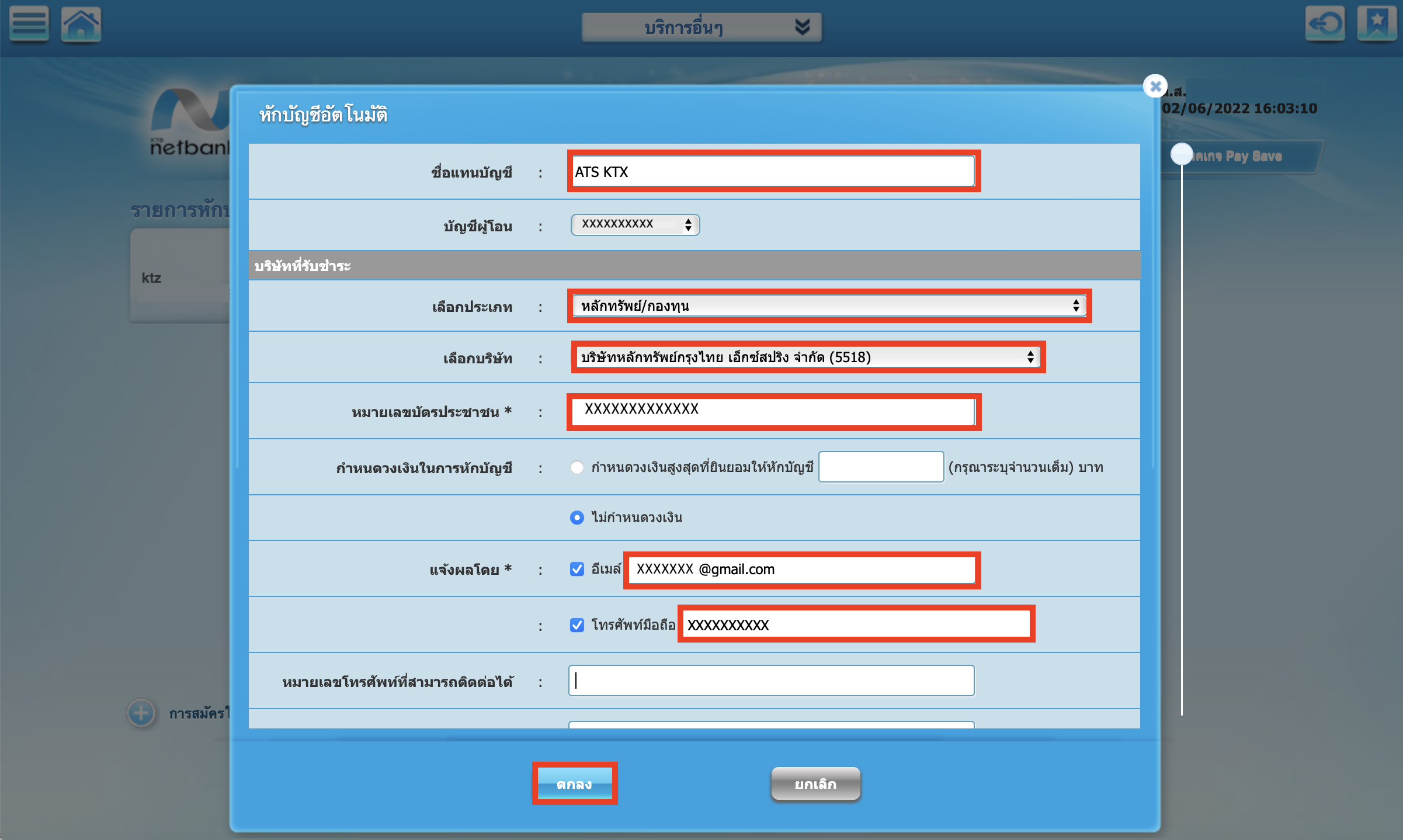The height and width of the screenshot is (840, 1403).
Task: Uncheck the โทรศัพท์มือถือ checkbox
Action: (577, 625)
